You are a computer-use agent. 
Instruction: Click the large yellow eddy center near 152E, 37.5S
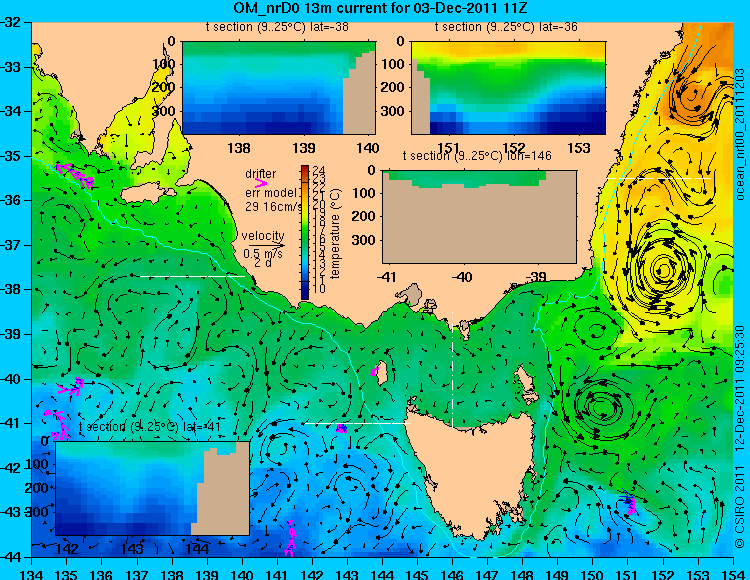click(x=664, y=270)
